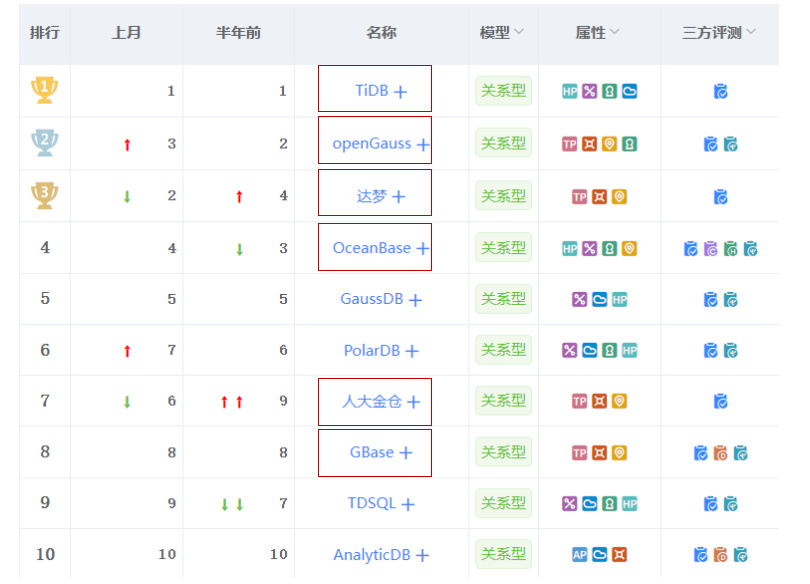This screenshot has width=810, height=584.
Task: Click the bronze third-place trophy icon
Action: 44,195
